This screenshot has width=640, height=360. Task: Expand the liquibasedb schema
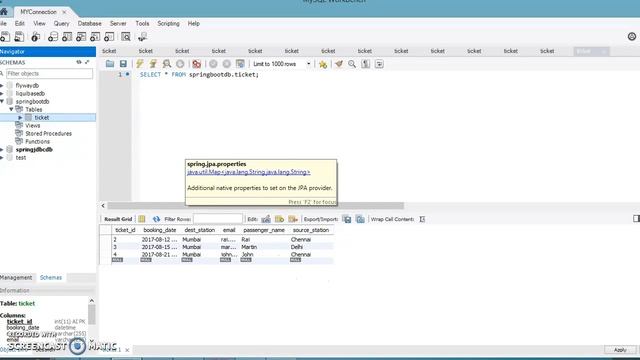point(2,93)
